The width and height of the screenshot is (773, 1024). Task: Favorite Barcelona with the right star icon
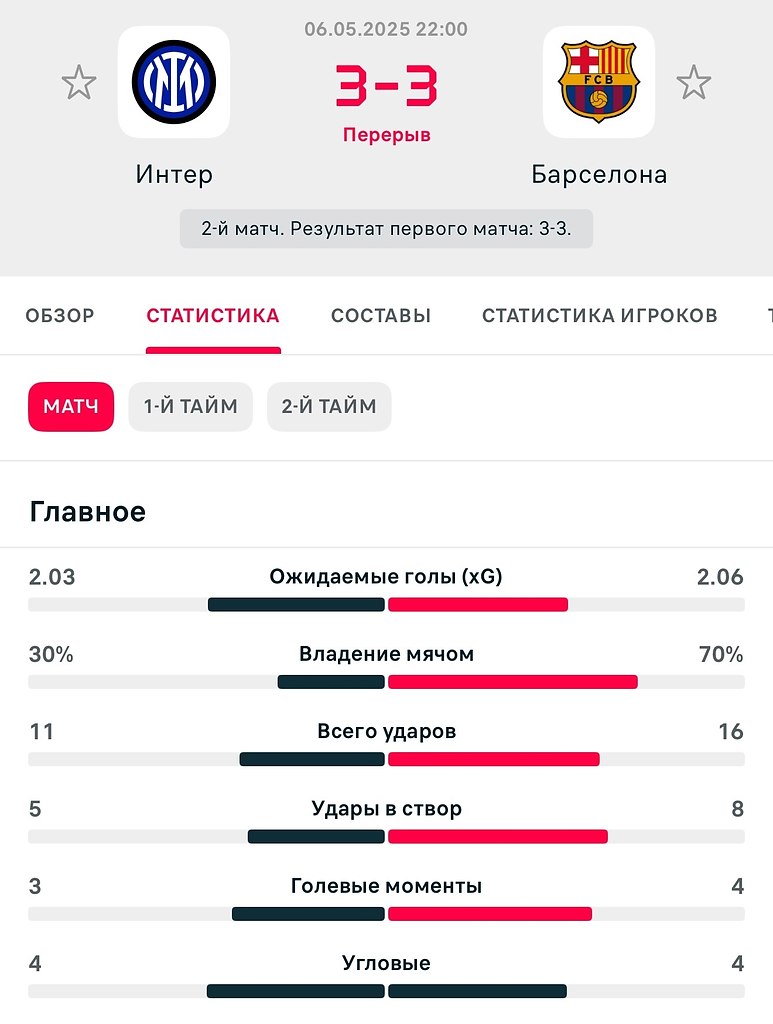[x=693, y=83]
